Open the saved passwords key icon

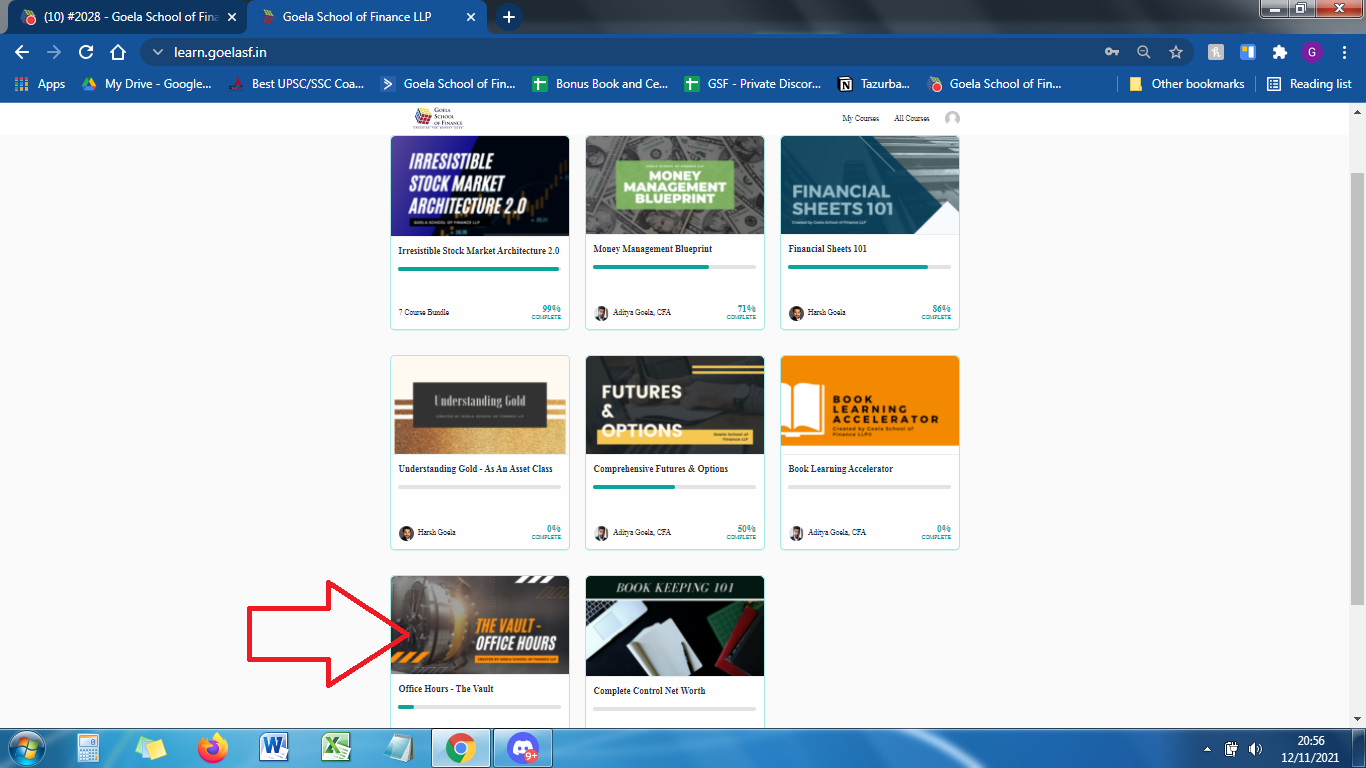[1111, 52]
